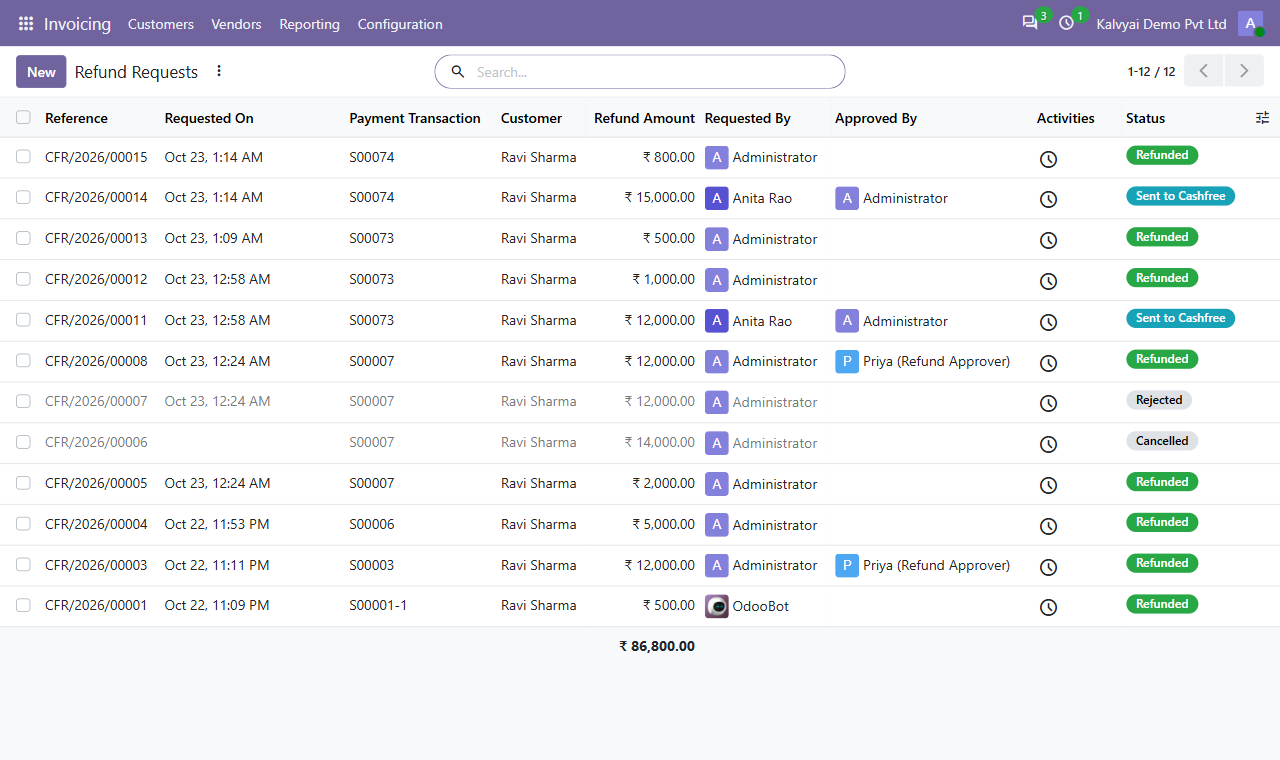Viewport: 1280px width, 760px height.
Task: Select the CFR/2026/00004 row checkbox
Action: click(23, 524)
